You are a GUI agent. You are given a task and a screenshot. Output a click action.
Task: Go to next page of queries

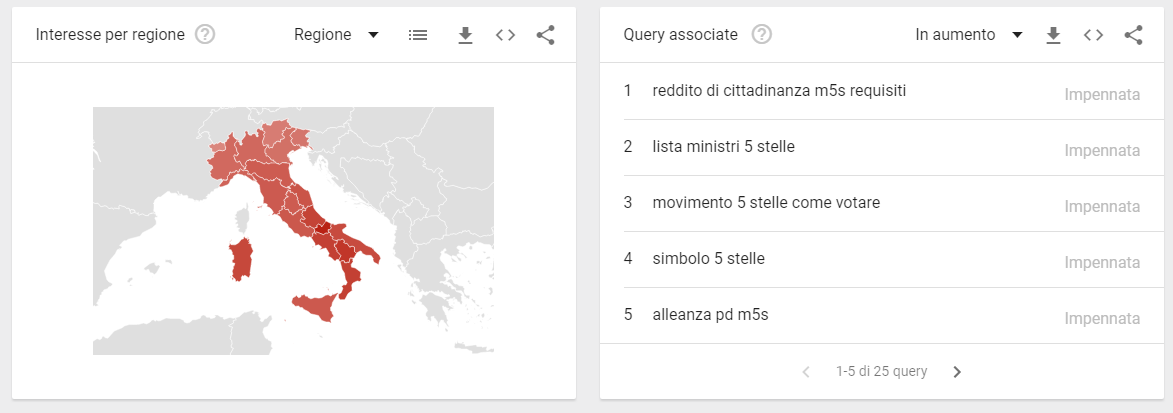[x=957, y=372]
